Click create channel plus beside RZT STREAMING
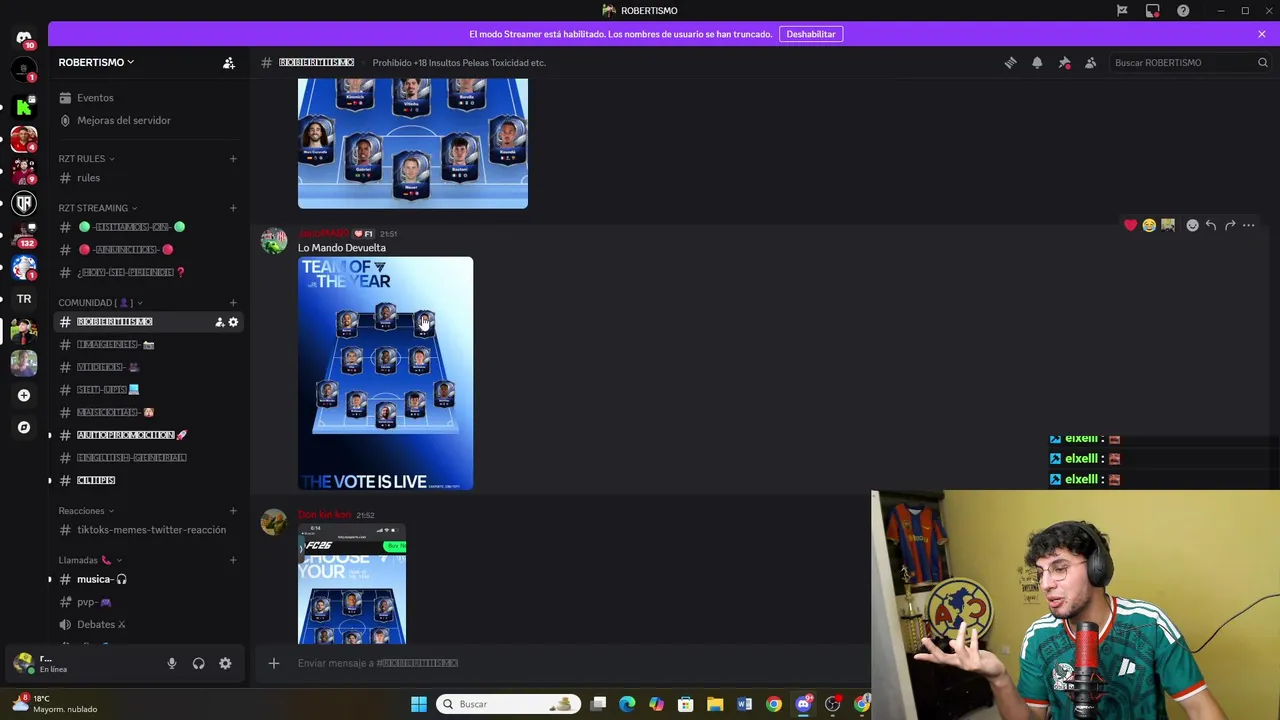 [233, 208]
